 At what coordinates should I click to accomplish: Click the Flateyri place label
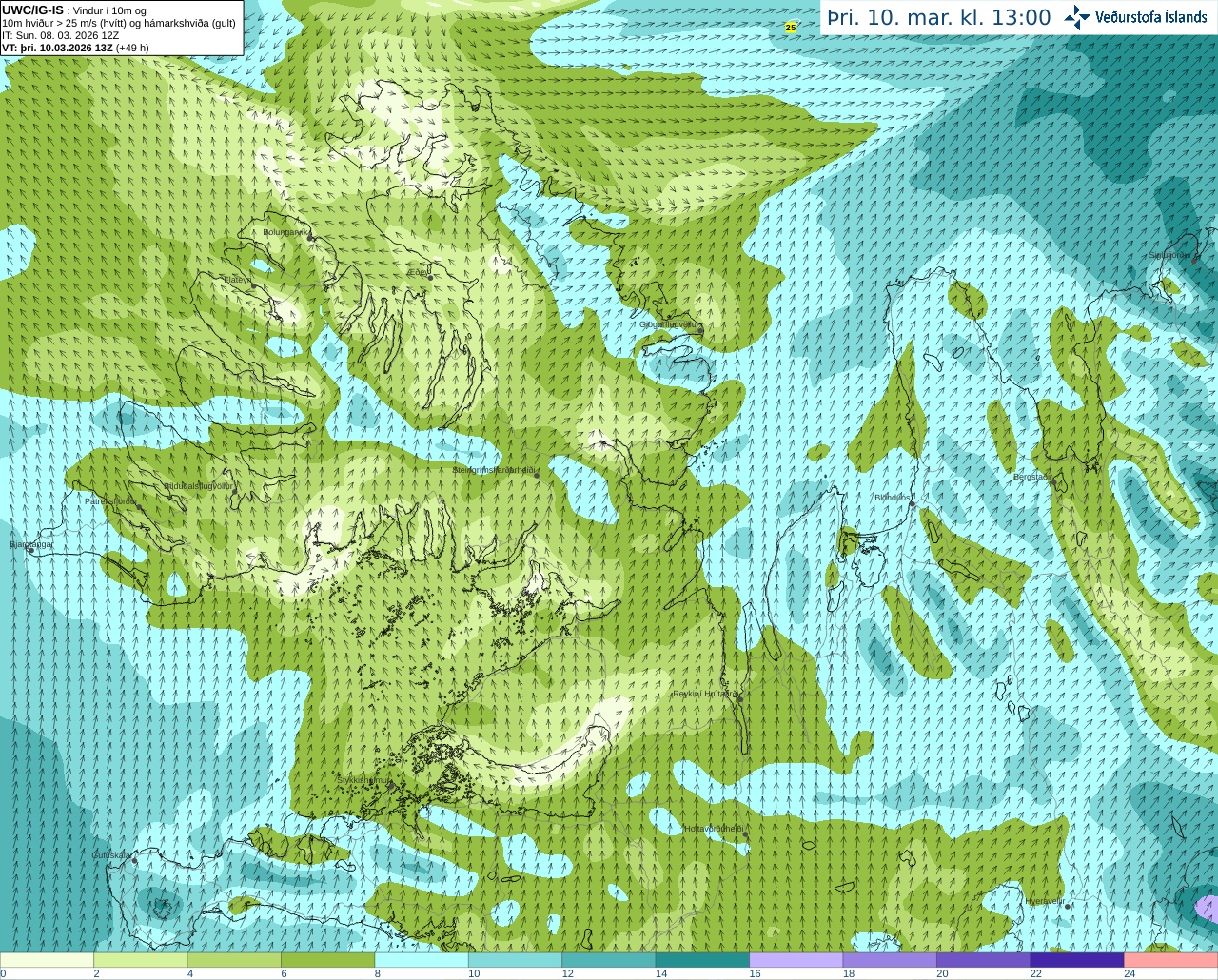pos(236,279)
